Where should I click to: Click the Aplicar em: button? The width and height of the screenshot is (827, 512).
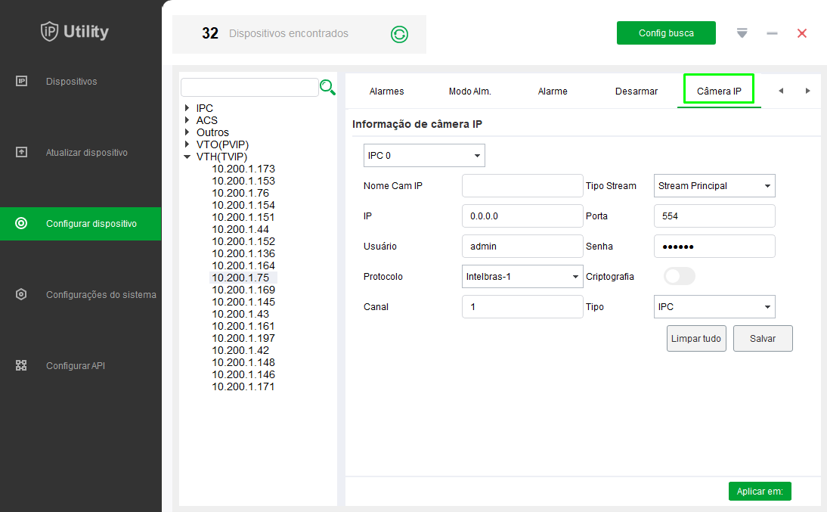click(759, 491)
